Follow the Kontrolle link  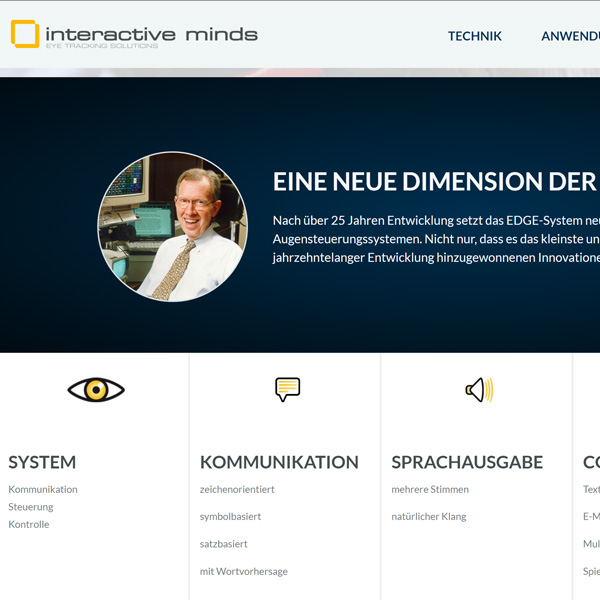click(x=29, y=524)
